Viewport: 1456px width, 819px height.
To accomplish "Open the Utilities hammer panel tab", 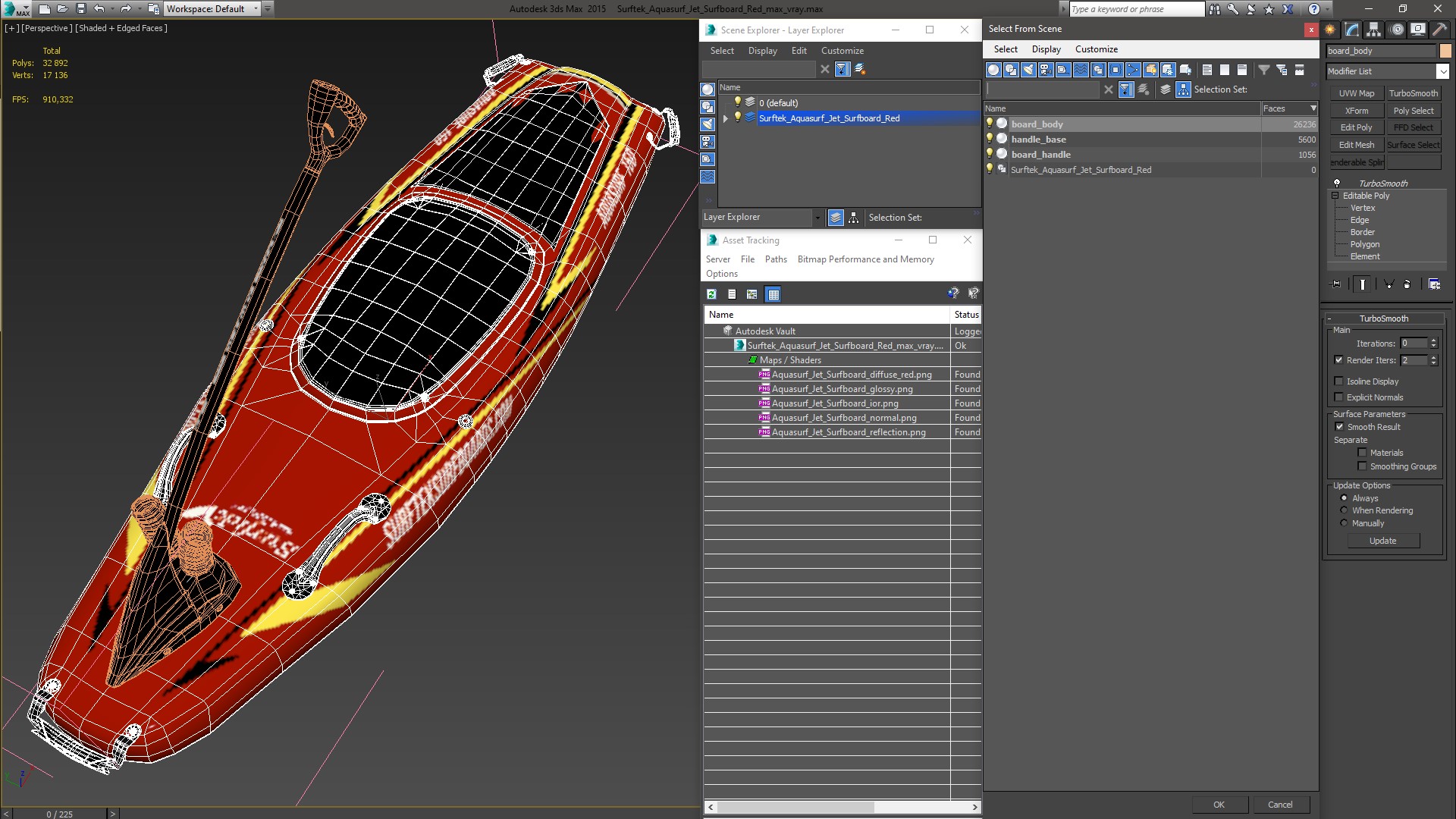I will (1439, 30).
